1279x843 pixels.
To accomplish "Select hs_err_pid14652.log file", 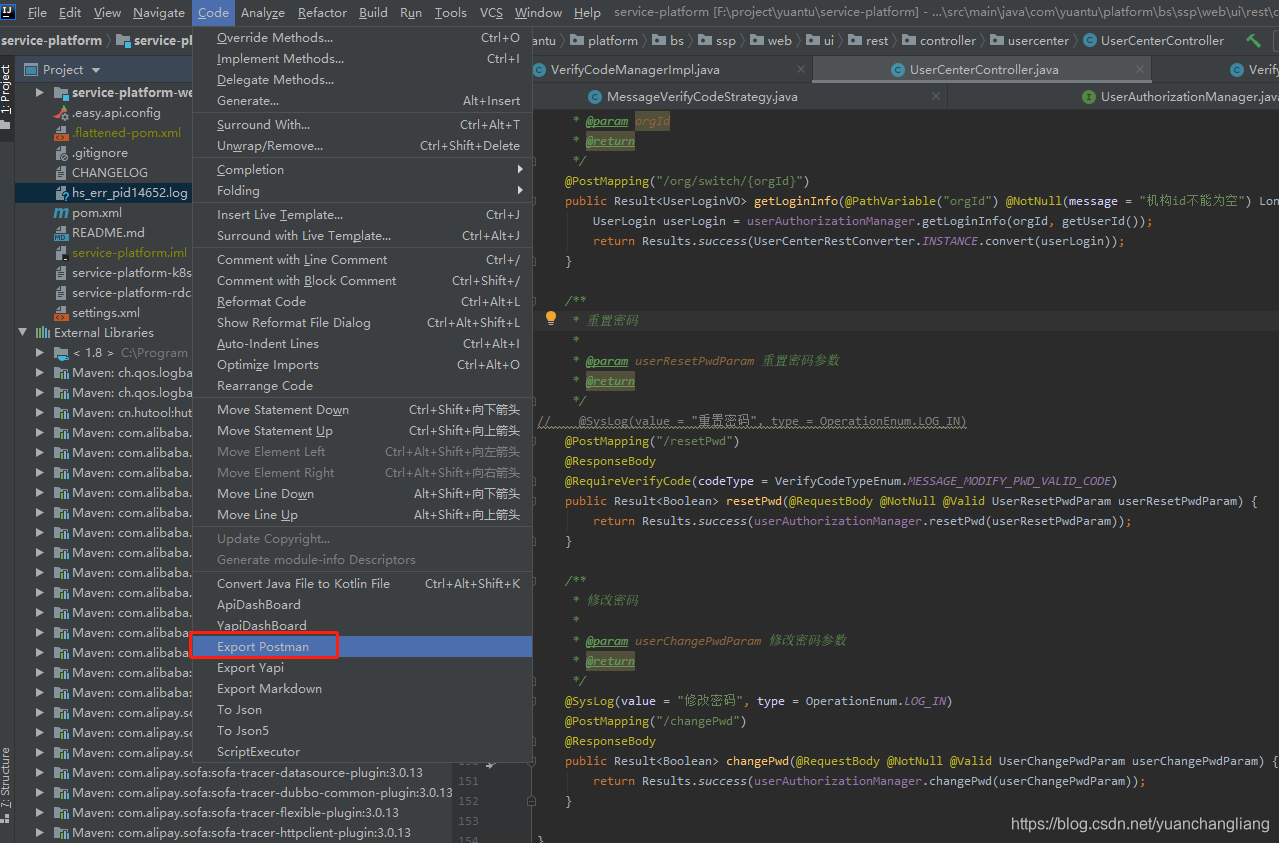I will (x=129, y=193).
